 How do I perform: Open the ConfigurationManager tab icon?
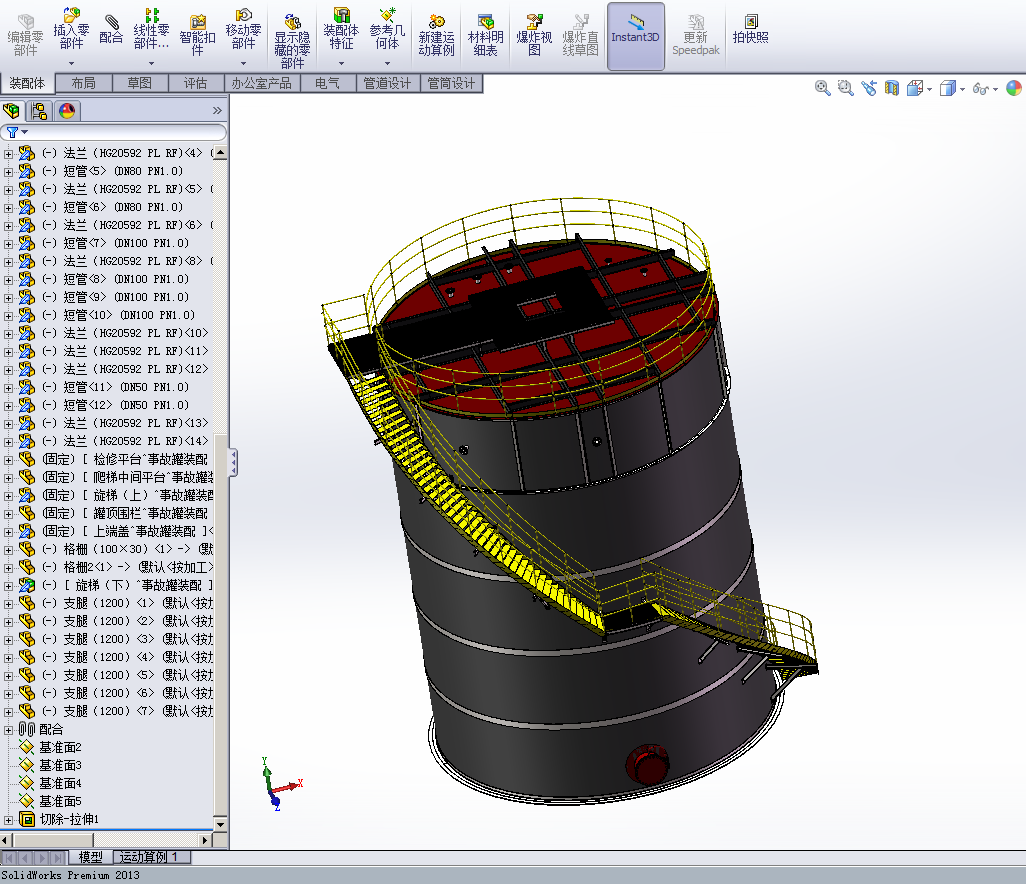39,111
